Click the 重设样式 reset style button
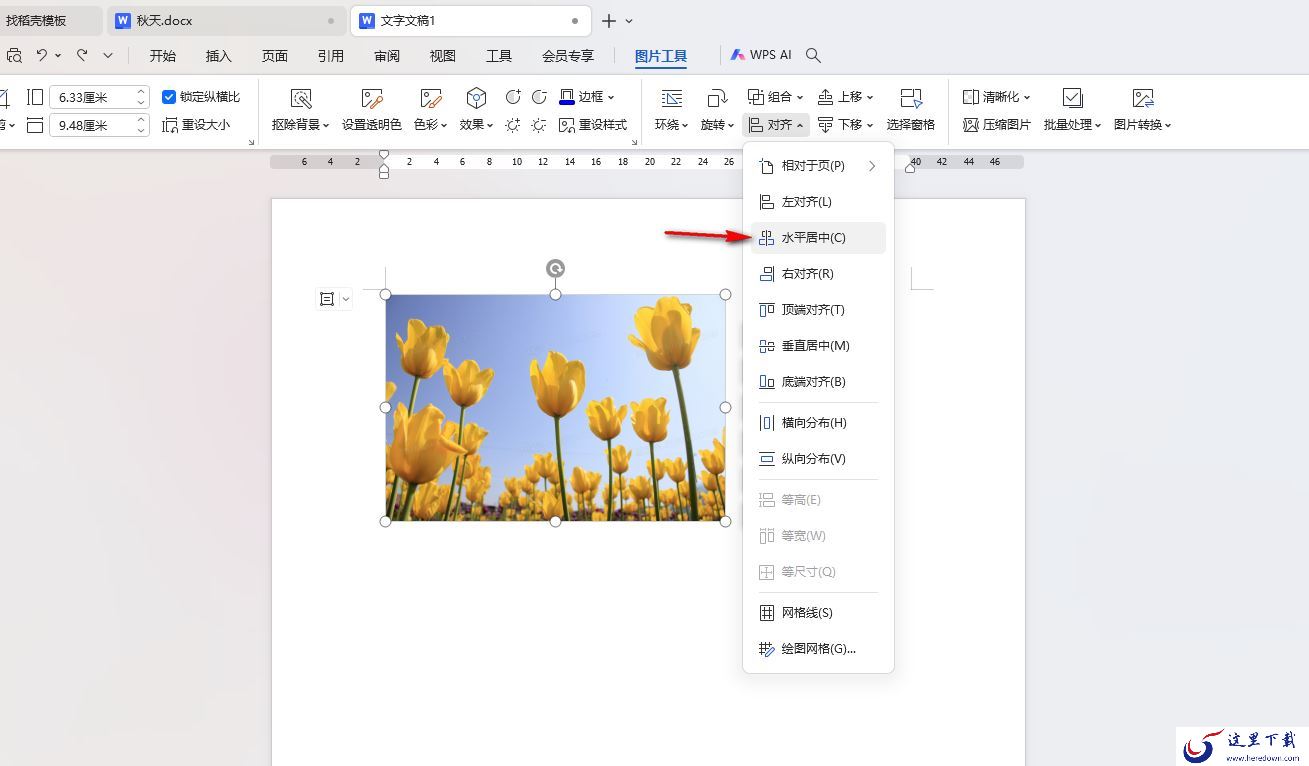Image resolution: width=1309 pixels, height=766 pixels. (594, 125)
